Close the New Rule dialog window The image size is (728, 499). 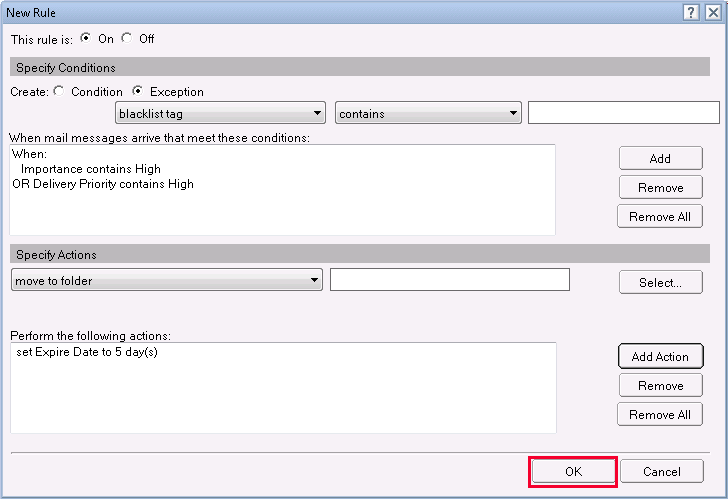click(711, 12)
